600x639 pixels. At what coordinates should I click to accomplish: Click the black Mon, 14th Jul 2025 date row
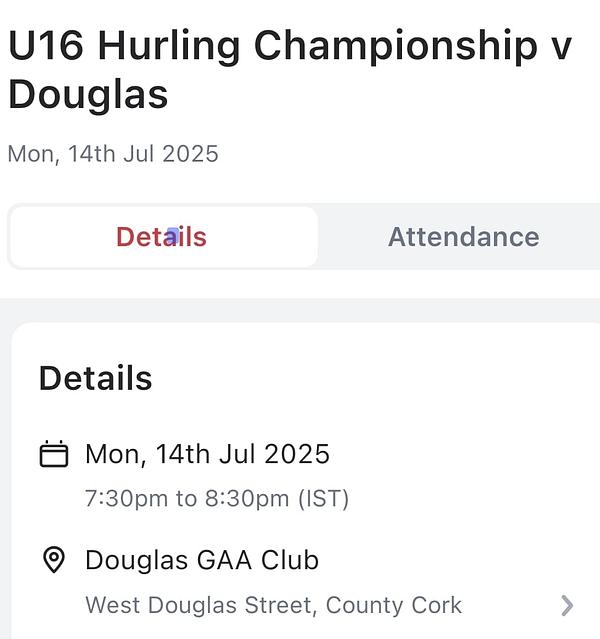click(207, 454)
